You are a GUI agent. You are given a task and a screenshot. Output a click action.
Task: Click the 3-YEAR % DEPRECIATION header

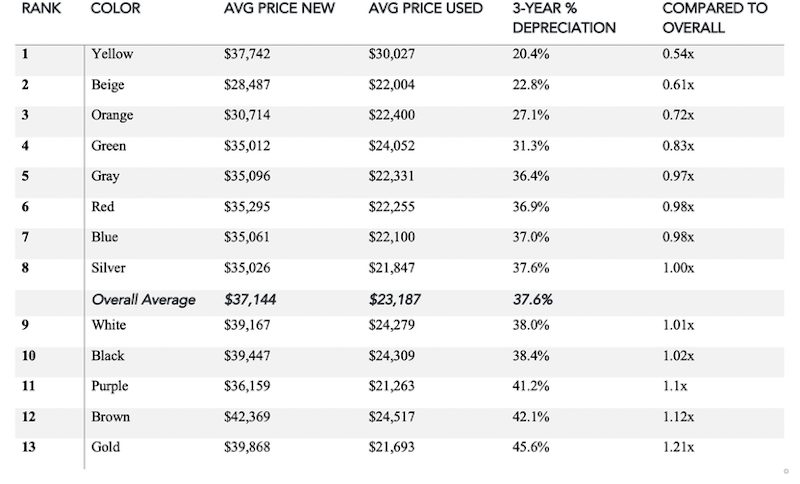click(x=563, y=18)
